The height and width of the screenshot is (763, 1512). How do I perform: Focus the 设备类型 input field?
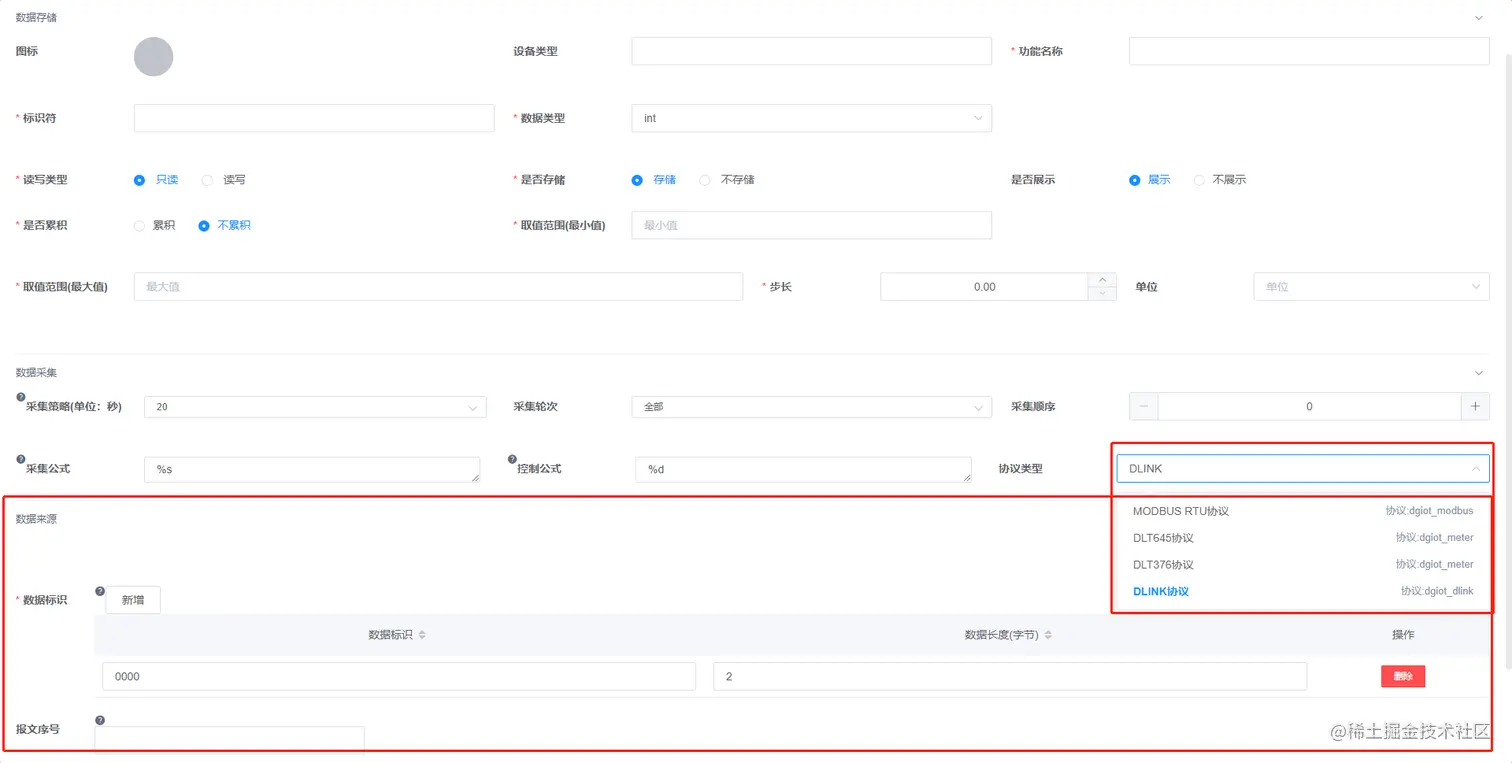click(x=811, y=51)
